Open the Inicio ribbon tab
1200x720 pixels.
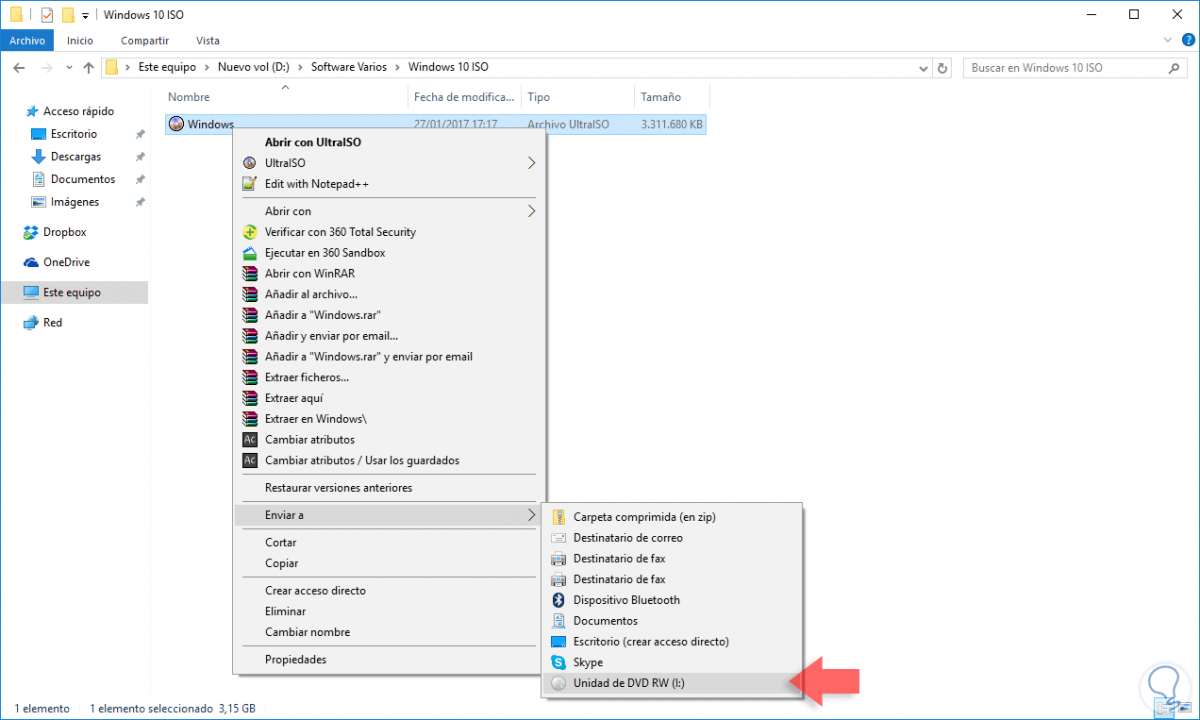(x=80, y=41)
